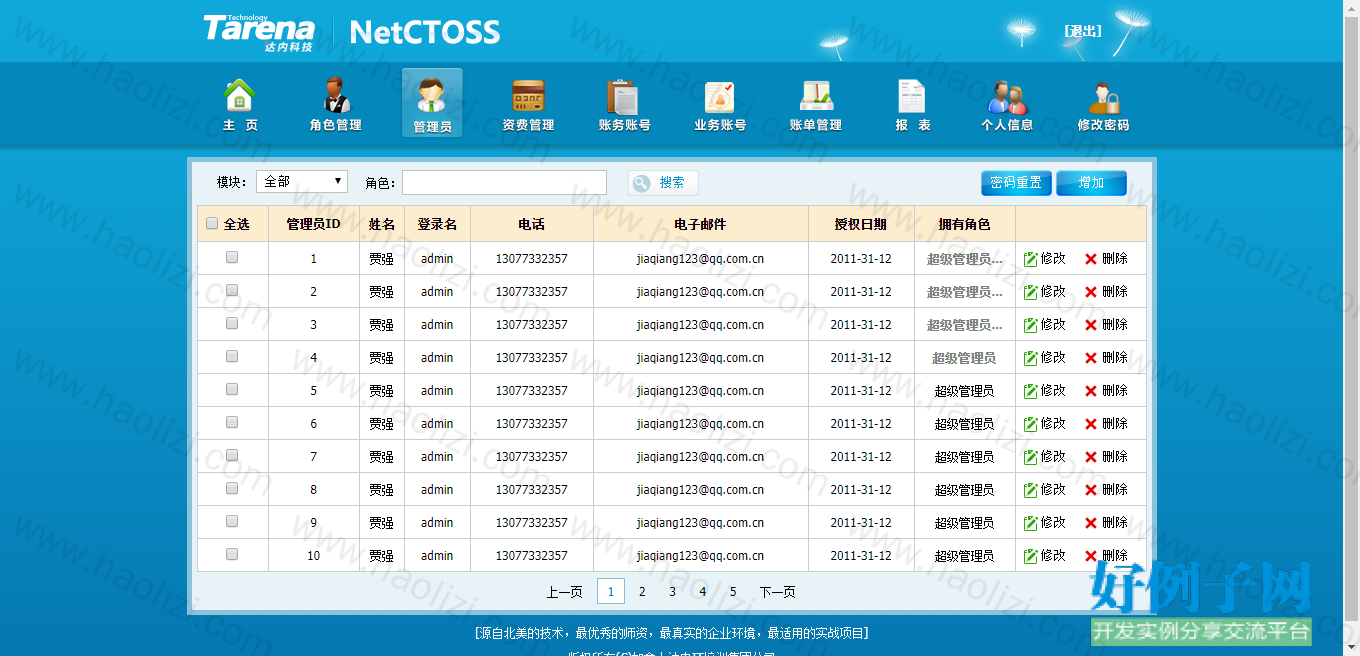Select pagination page 3
This screenshot has height=656, width=1360.
click(672, 592)
